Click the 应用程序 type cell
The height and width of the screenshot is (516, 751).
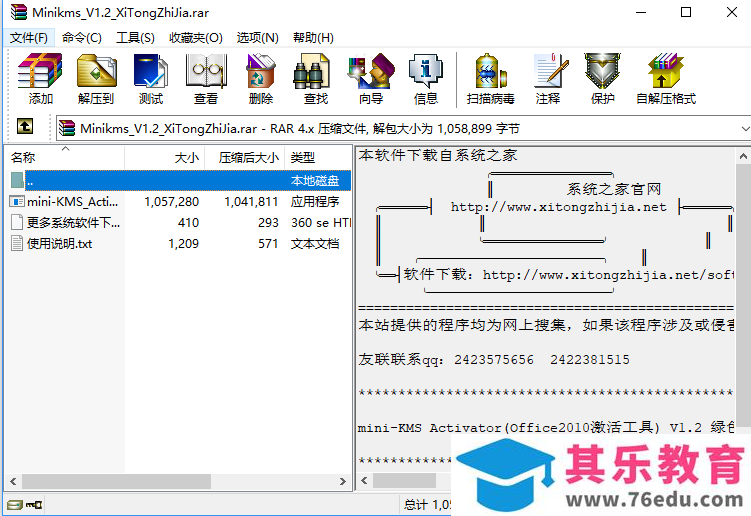click(315, 202)
